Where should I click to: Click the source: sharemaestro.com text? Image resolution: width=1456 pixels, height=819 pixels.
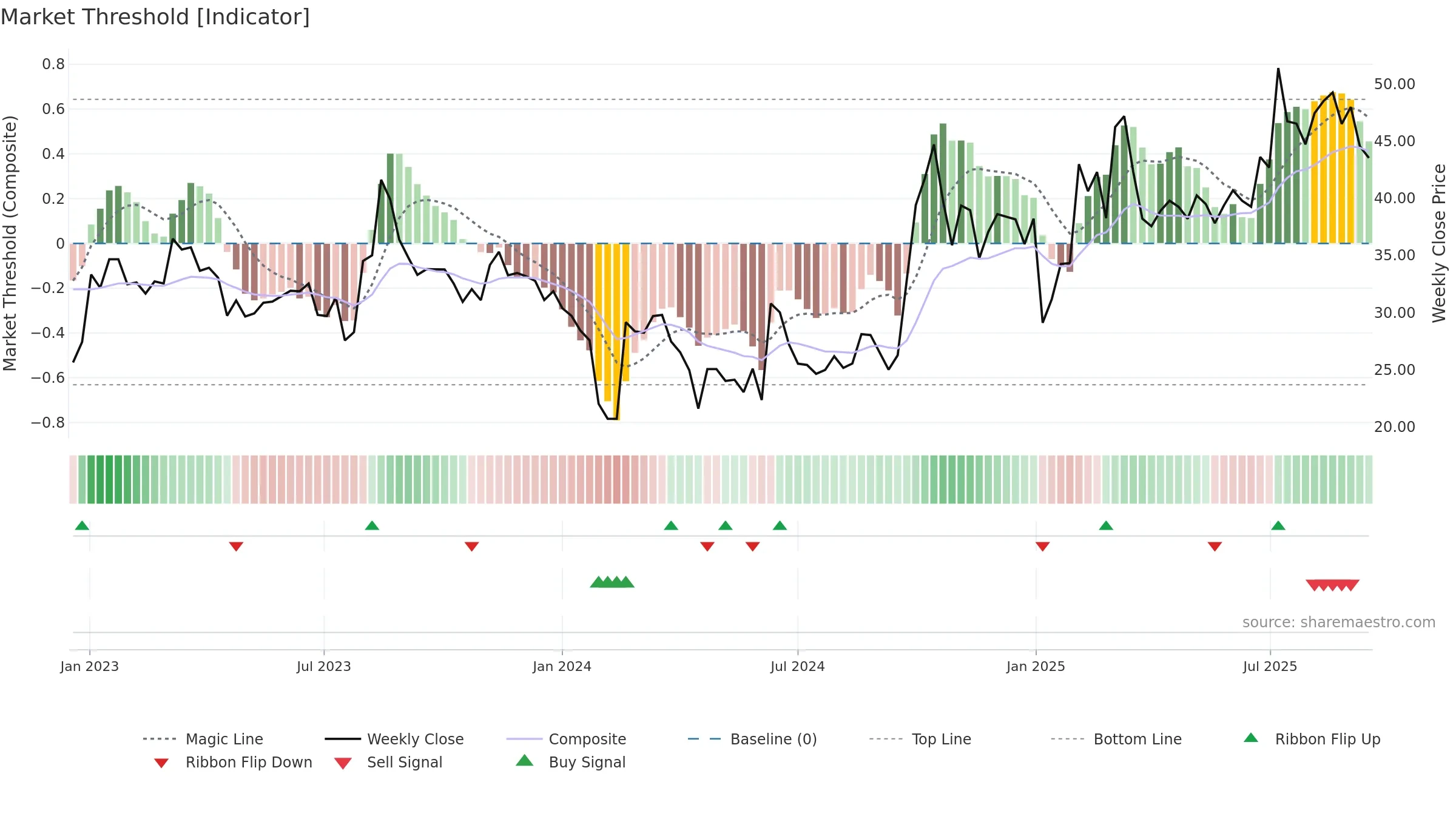pyautogui.click(x=1338, y=622)
